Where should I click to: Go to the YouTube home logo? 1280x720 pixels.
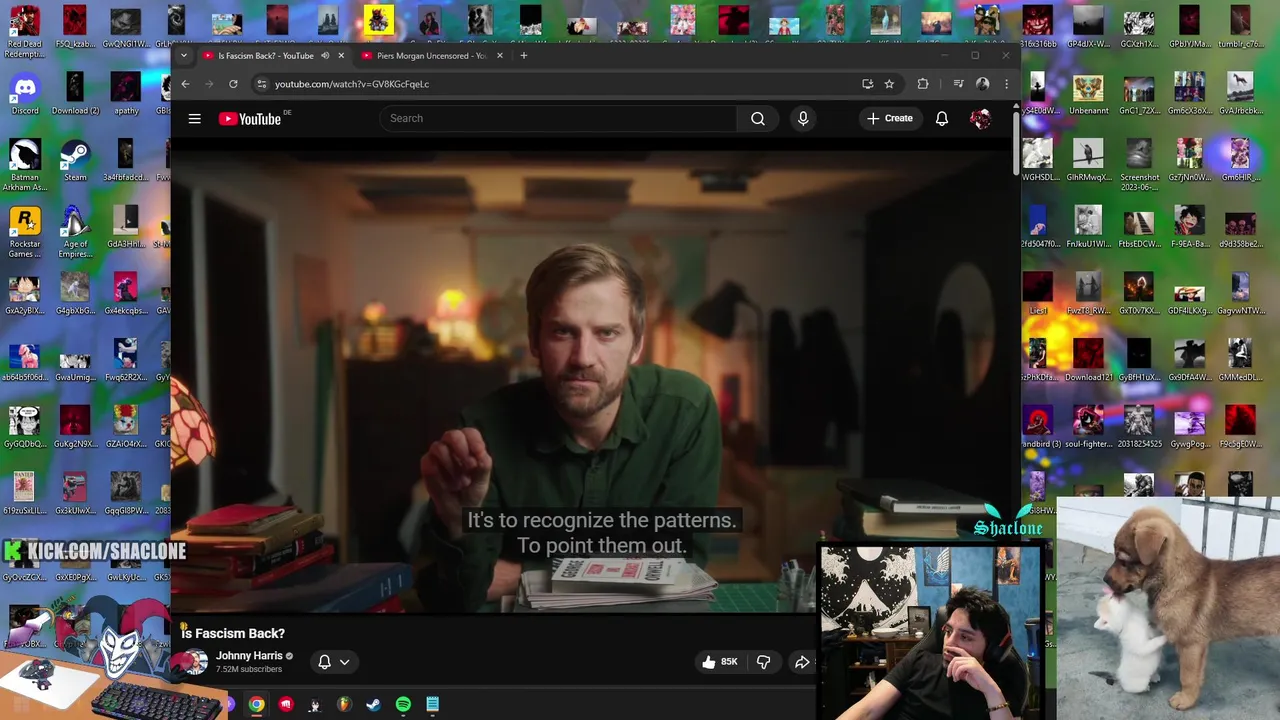pos(250,119)
